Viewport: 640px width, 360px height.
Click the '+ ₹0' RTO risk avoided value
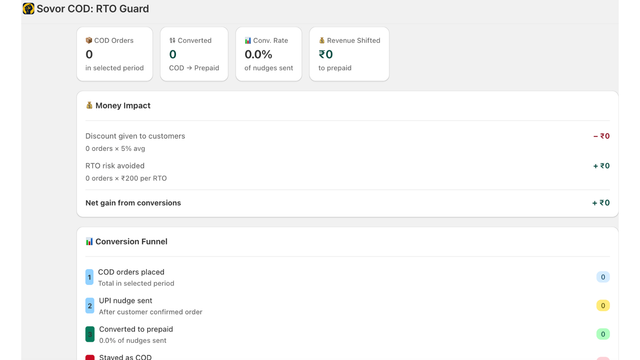click(x=601, y=166)
